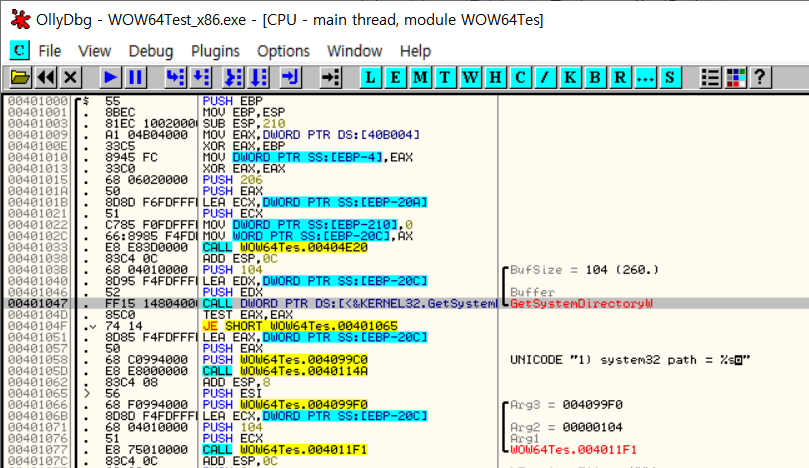This screenshot has width=809, height=468.
Task: Open Handles window H button
Action: tap(495, 77)
